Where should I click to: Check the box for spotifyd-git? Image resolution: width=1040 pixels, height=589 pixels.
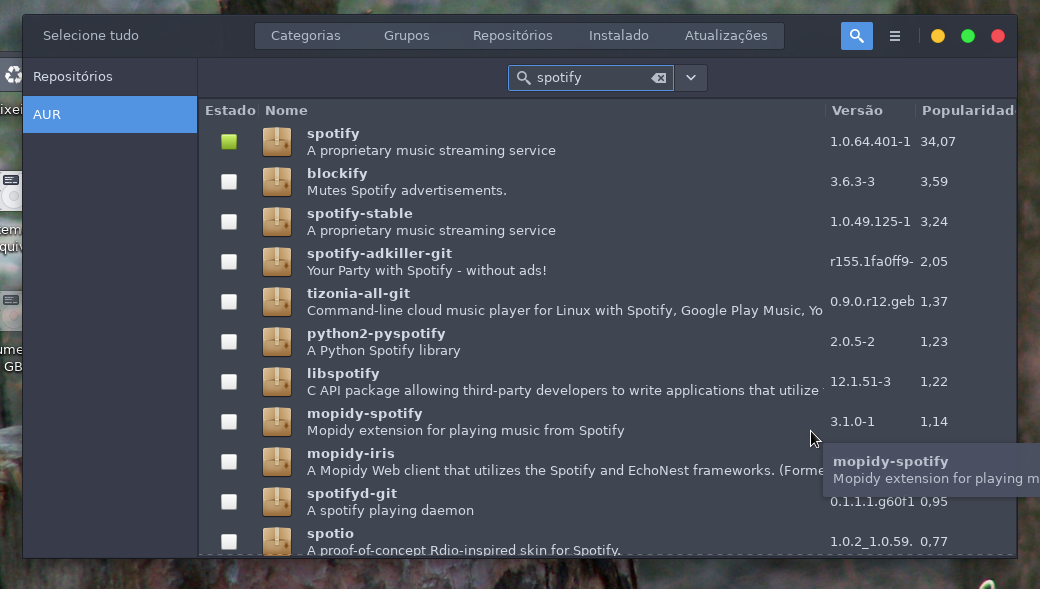(x=229, y=501)
